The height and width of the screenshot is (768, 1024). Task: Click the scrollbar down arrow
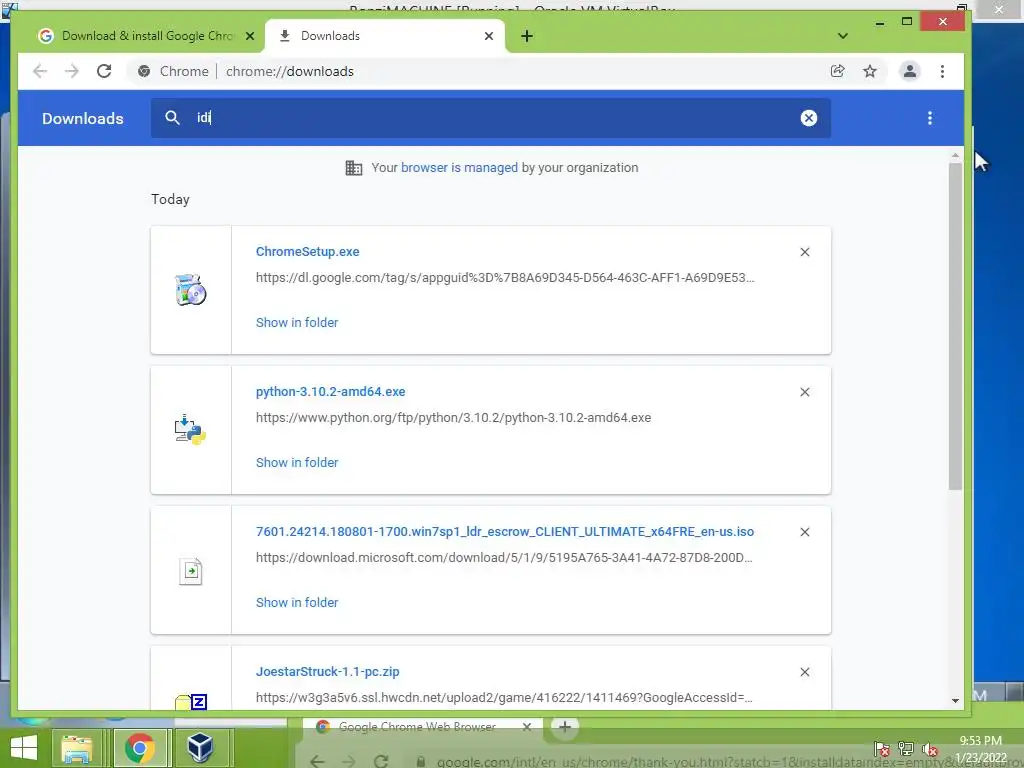point(955,701)
